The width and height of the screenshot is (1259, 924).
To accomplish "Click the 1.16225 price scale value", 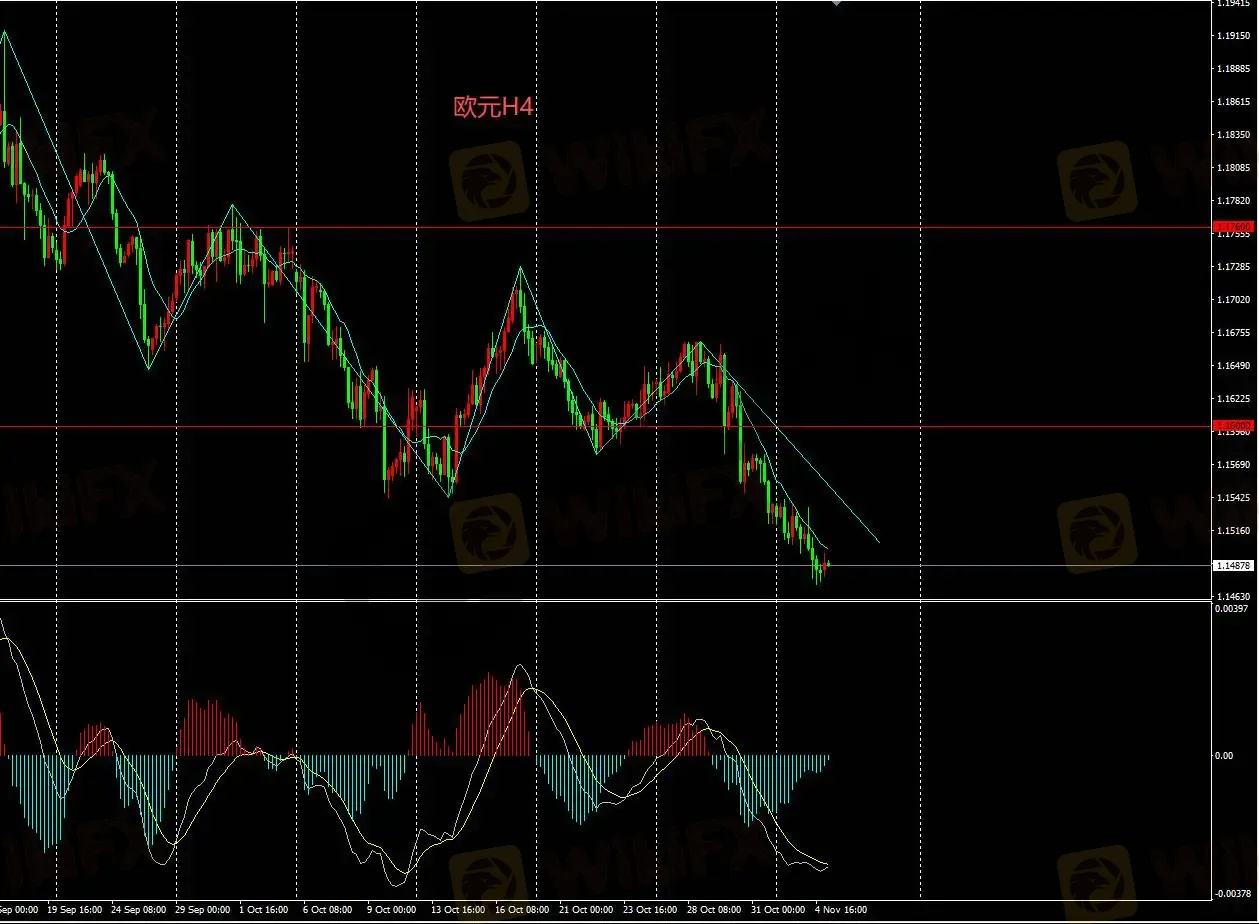I will (1233, 398).
